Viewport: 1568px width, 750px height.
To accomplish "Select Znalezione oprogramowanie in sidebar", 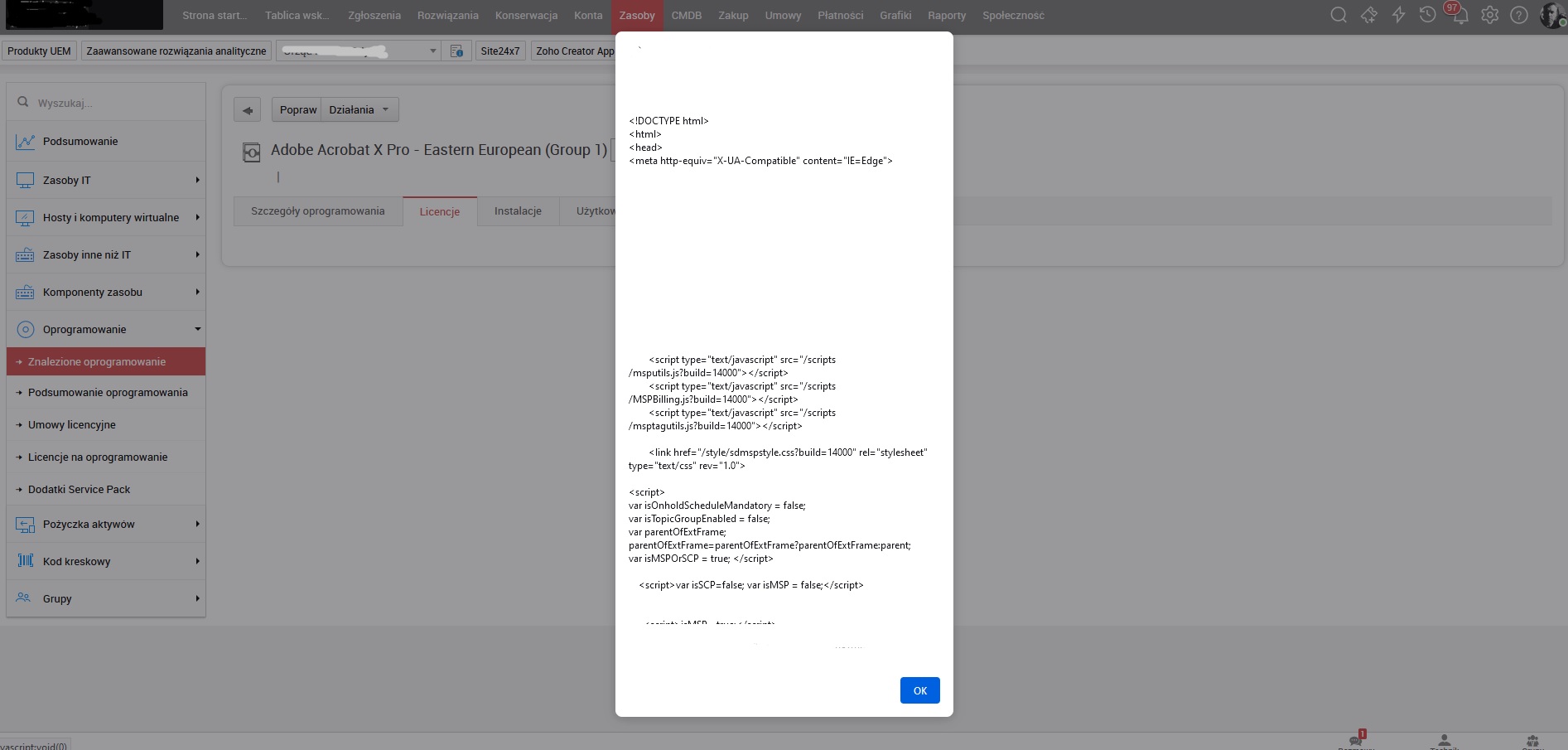I will point(106,362).
